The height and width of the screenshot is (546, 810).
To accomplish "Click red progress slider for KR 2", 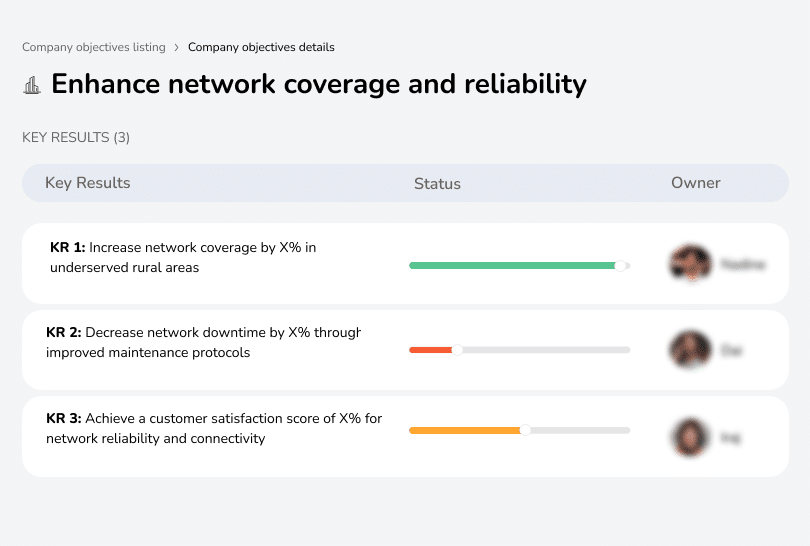I will coord(519,350).
